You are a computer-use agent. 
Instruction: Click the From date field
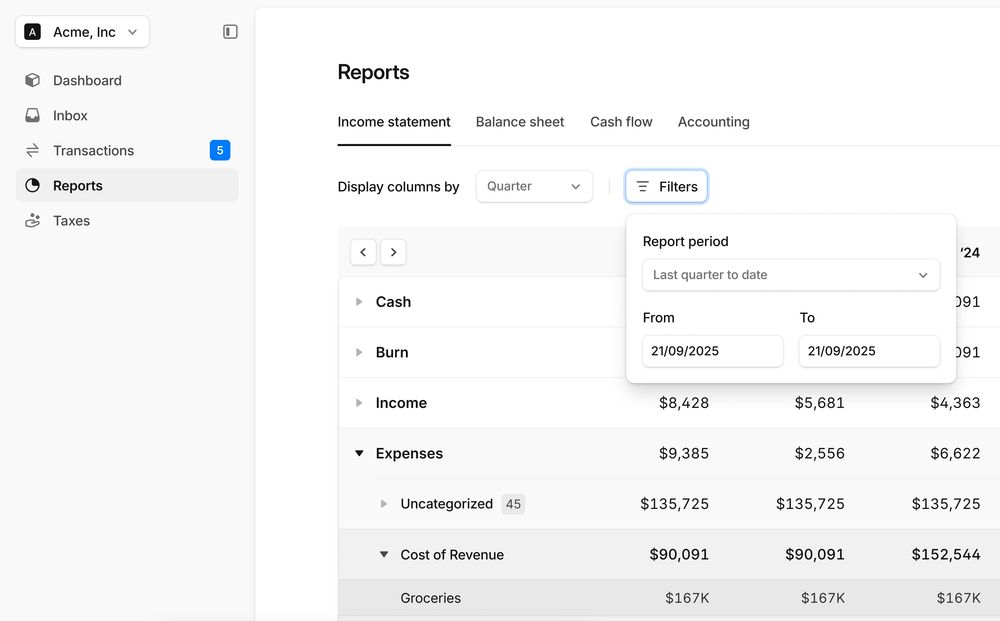(x=712, y=351)
